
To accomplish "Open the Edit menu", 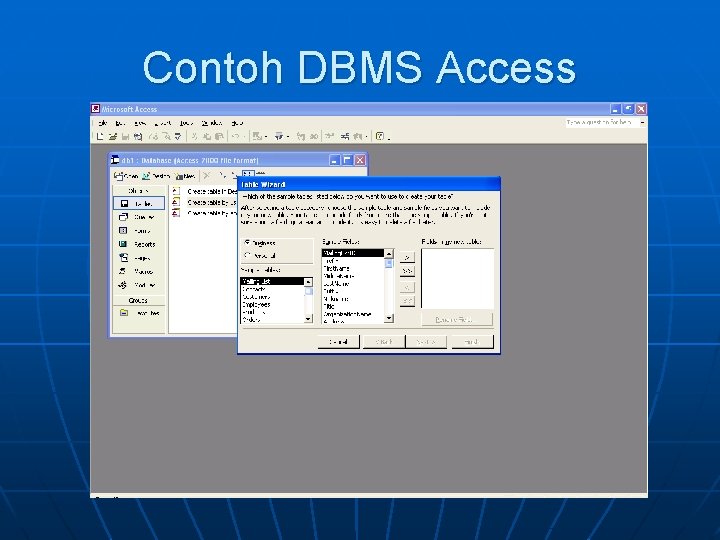I will tap(120, 123).
